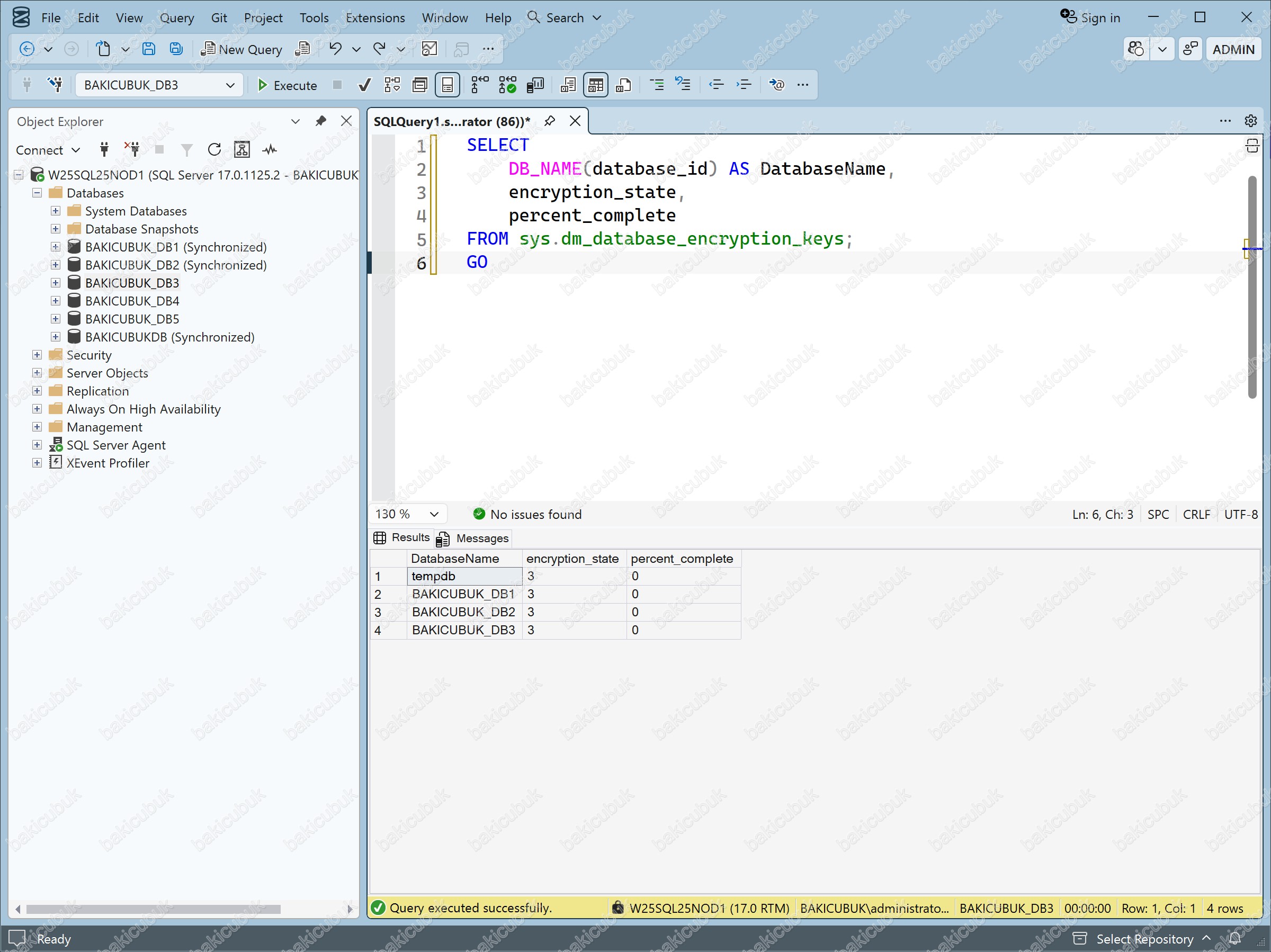Open the Git menu
1271x952 pixels.
pos(219,18)
